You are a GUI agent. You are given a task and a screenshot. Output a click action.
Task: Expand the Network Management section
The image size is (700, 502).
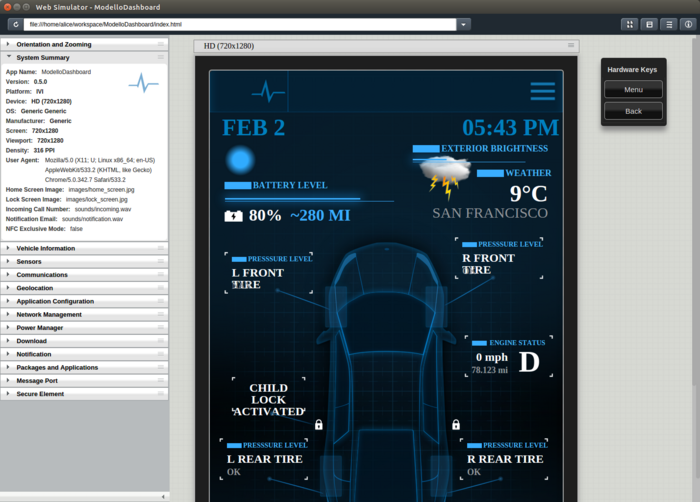[x=84, y=314]
